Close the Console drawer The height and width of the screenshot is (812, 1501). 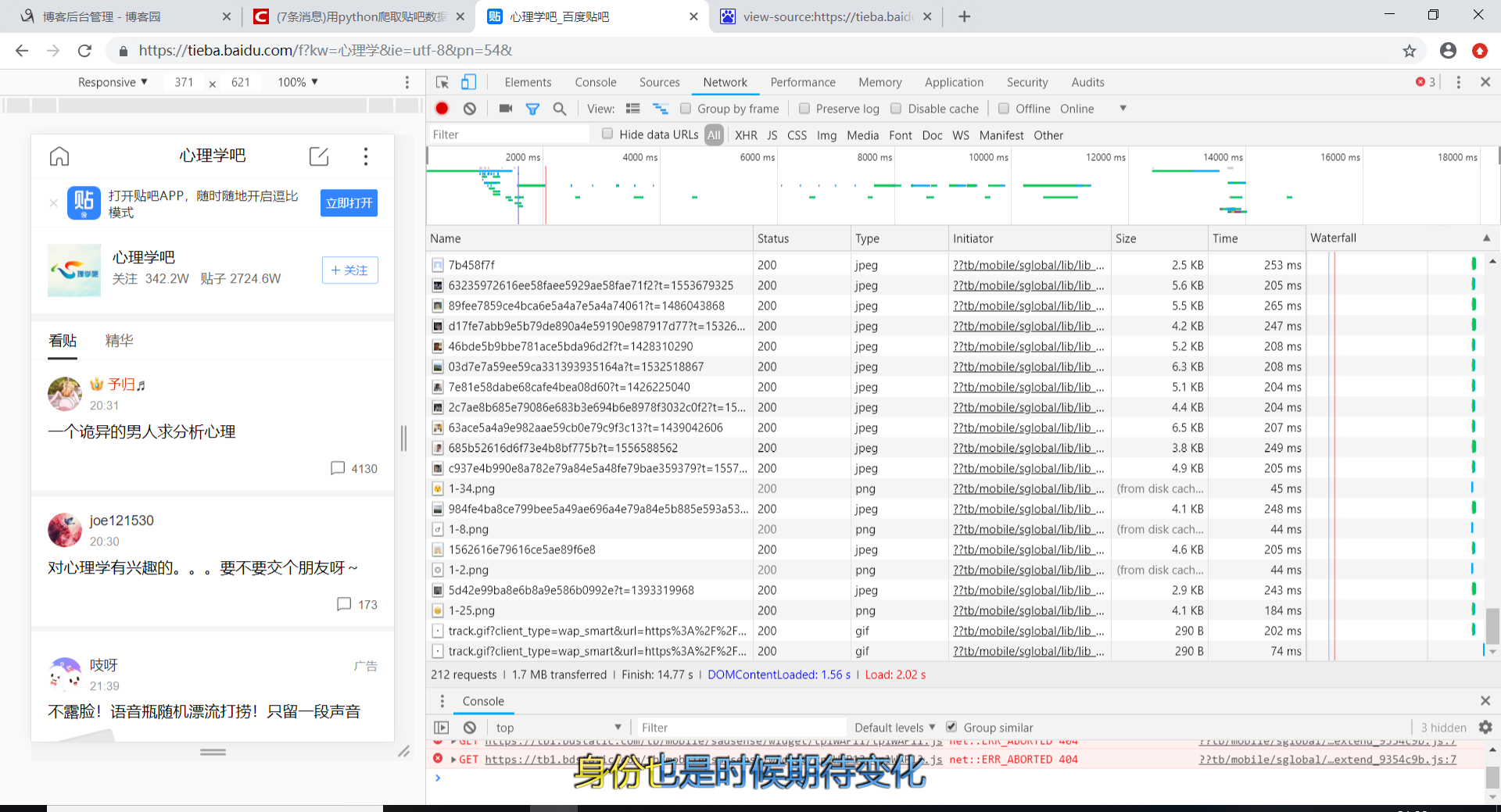pos(1485,701)
